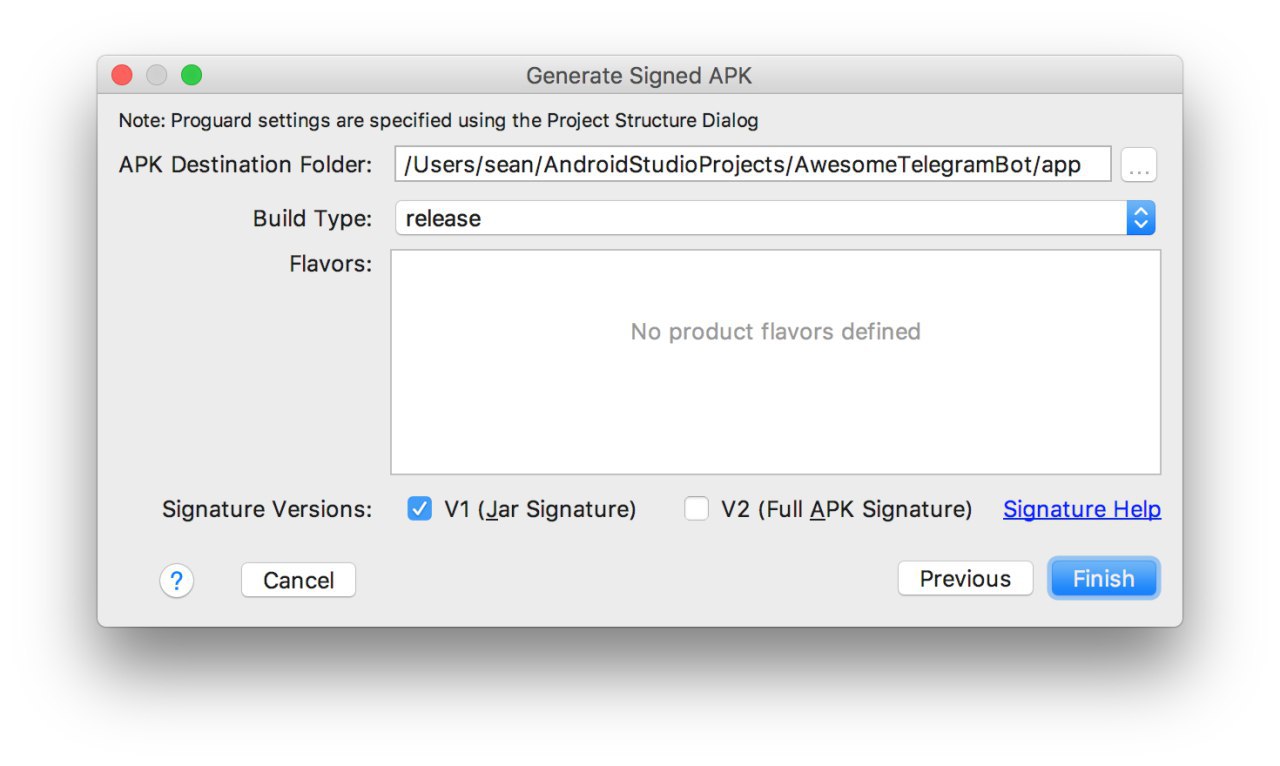
Task: Click Finish to generate the APK
Action: coord(1104,579)
